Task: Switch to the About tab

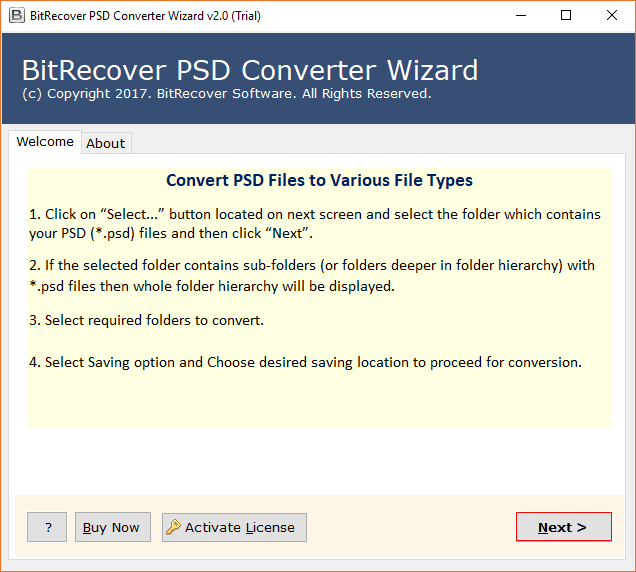Action: point(106,143)
